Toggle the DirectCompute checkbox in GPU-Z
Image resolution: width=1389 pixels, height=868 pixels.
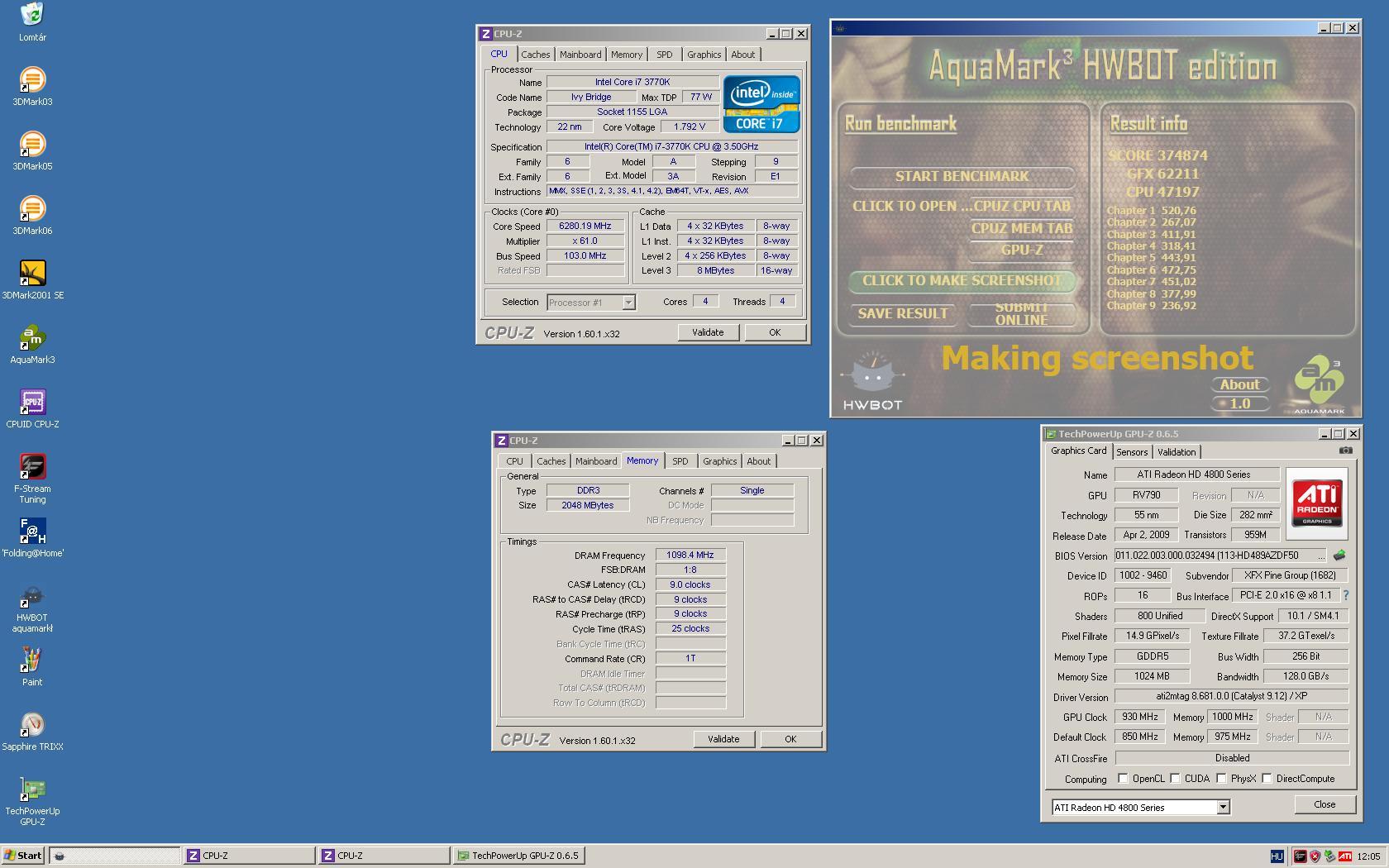click(1267, 779)
